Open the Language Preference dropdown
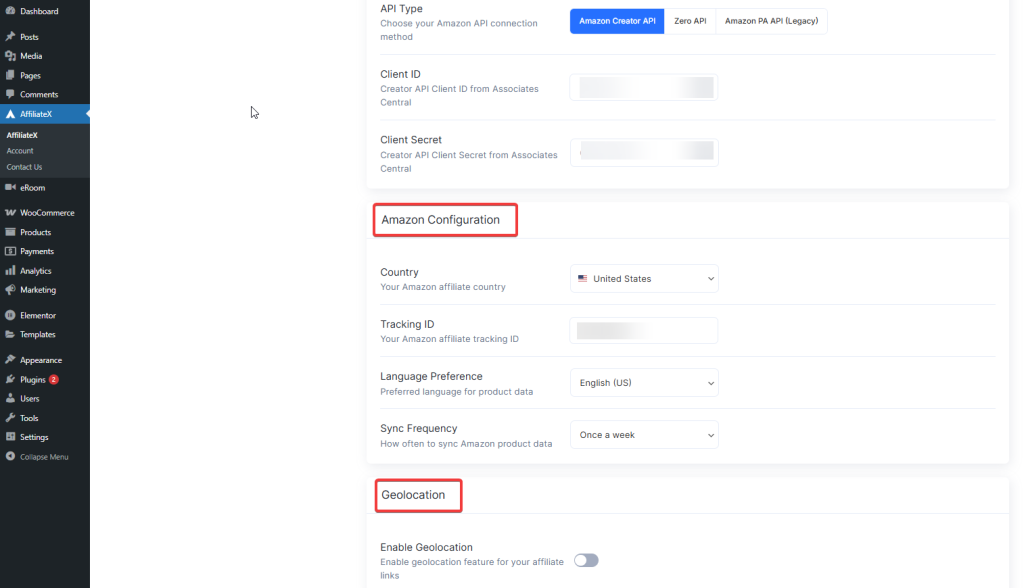The image size is (1024, 588). pyautogui.click(x=644, y=382)
